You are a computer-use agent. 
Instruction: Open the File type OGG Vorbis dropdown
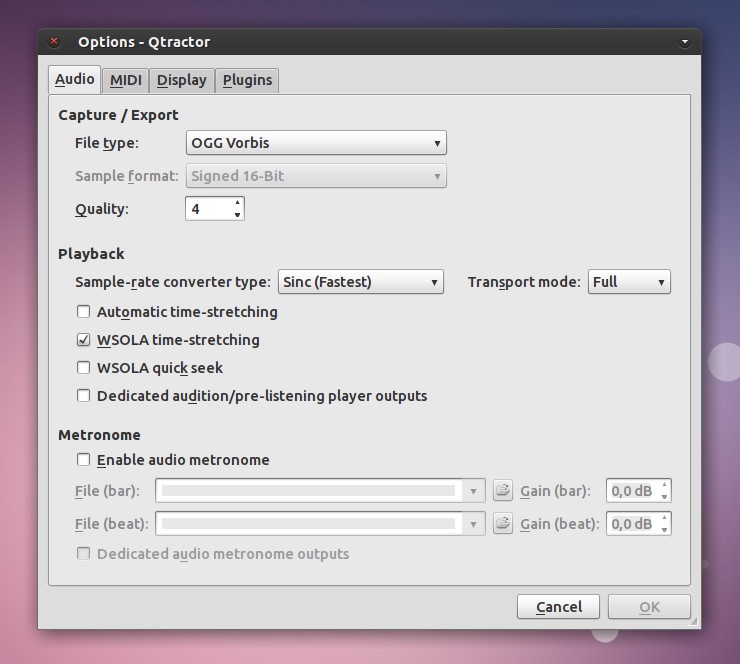tap(316, 143)
